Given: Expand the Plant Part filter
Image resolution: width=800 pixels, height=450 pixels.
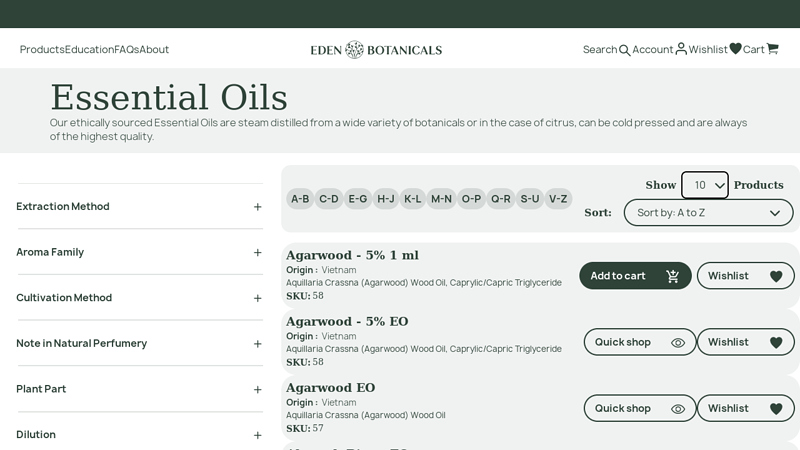Looking at the screenshot, I should (x=140, y=389).
